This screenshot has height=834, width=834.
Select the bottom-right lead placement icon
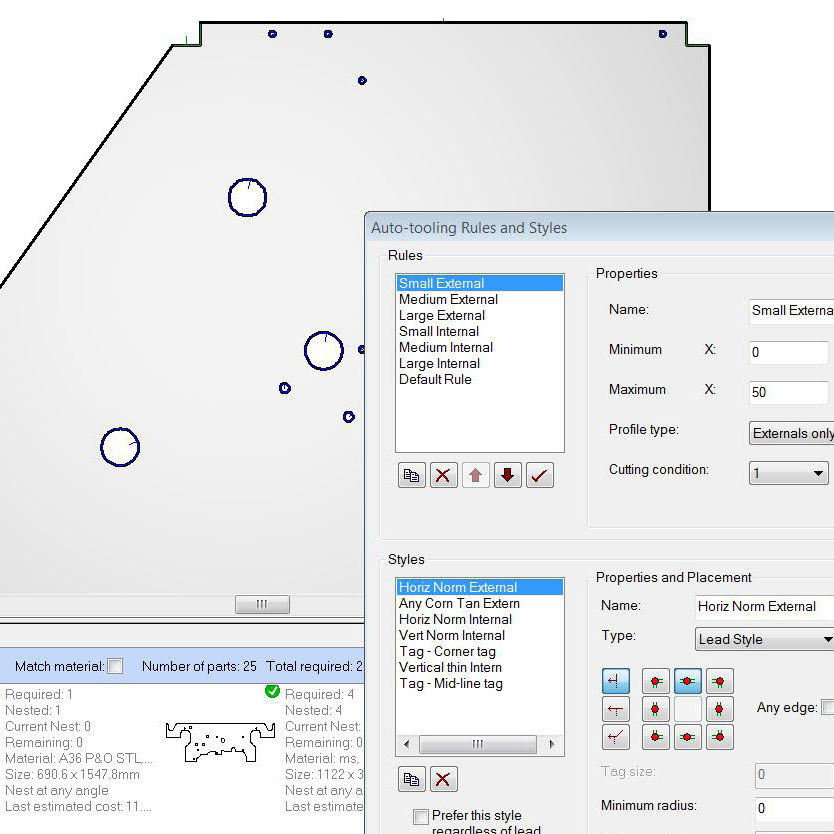tap(719, 737)
